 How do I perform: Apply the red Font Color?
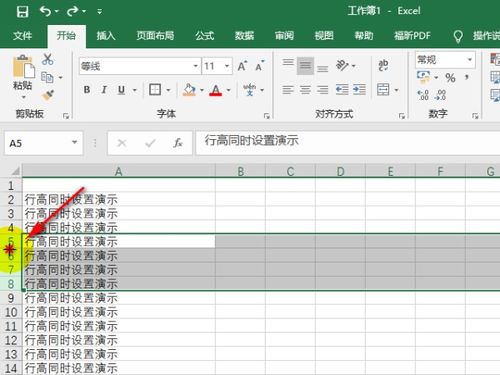point(216,90)
